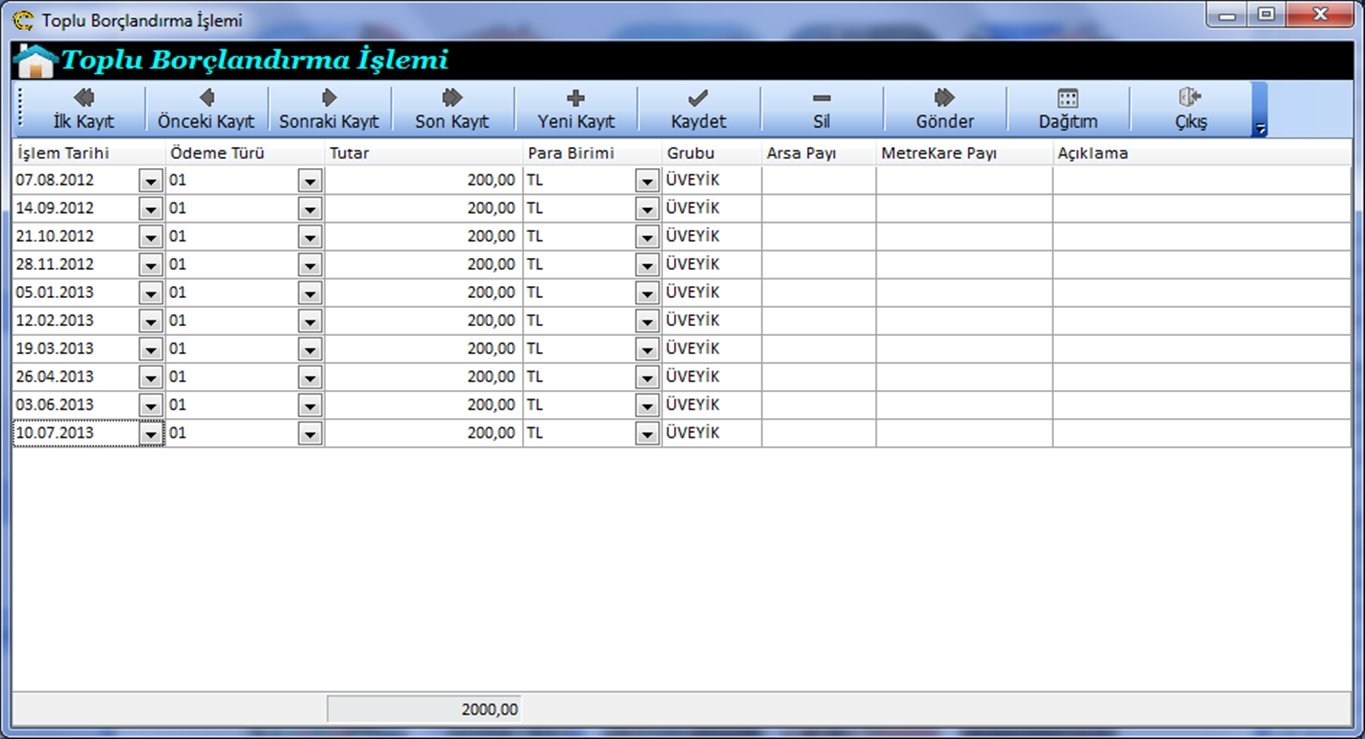1365x739 pixels.
Task: Expand the toolbar overflow arrow
Action: point(1260,128)
